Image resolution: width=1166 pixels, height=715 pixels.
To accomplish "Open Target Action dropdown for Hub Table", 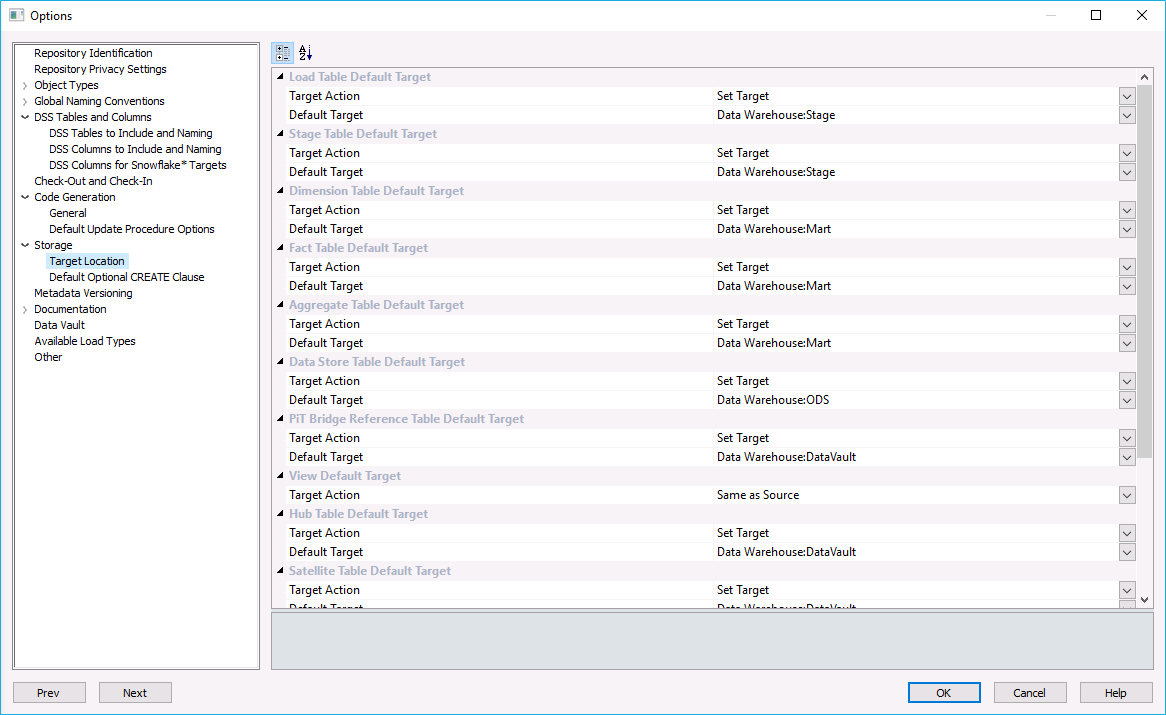I will [1127, 533].
